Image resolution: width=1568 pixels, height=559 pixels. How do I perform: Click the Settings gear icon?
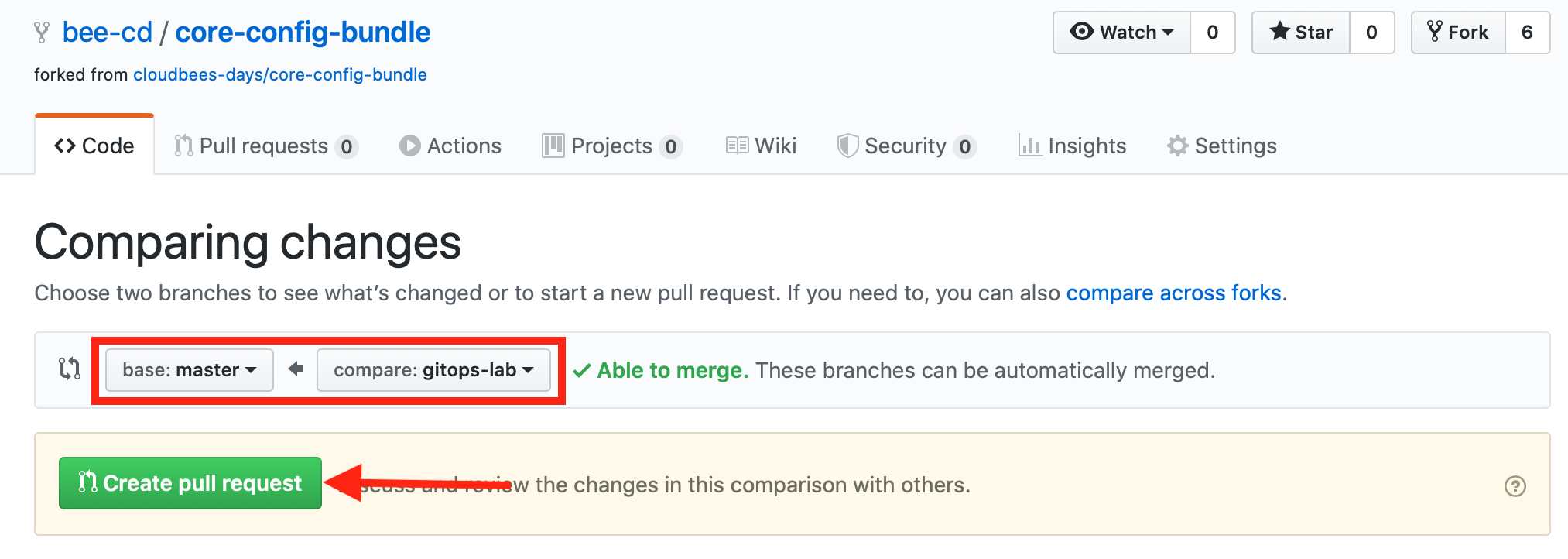click(1177, 146)
